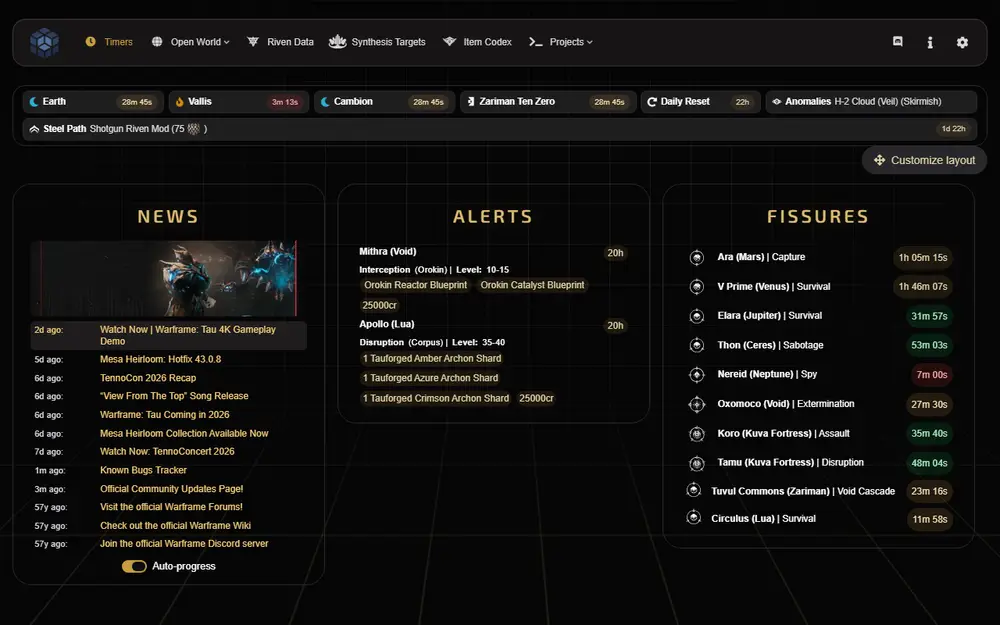Click the Steel Essence icon after 75

[x=194, y=129]
